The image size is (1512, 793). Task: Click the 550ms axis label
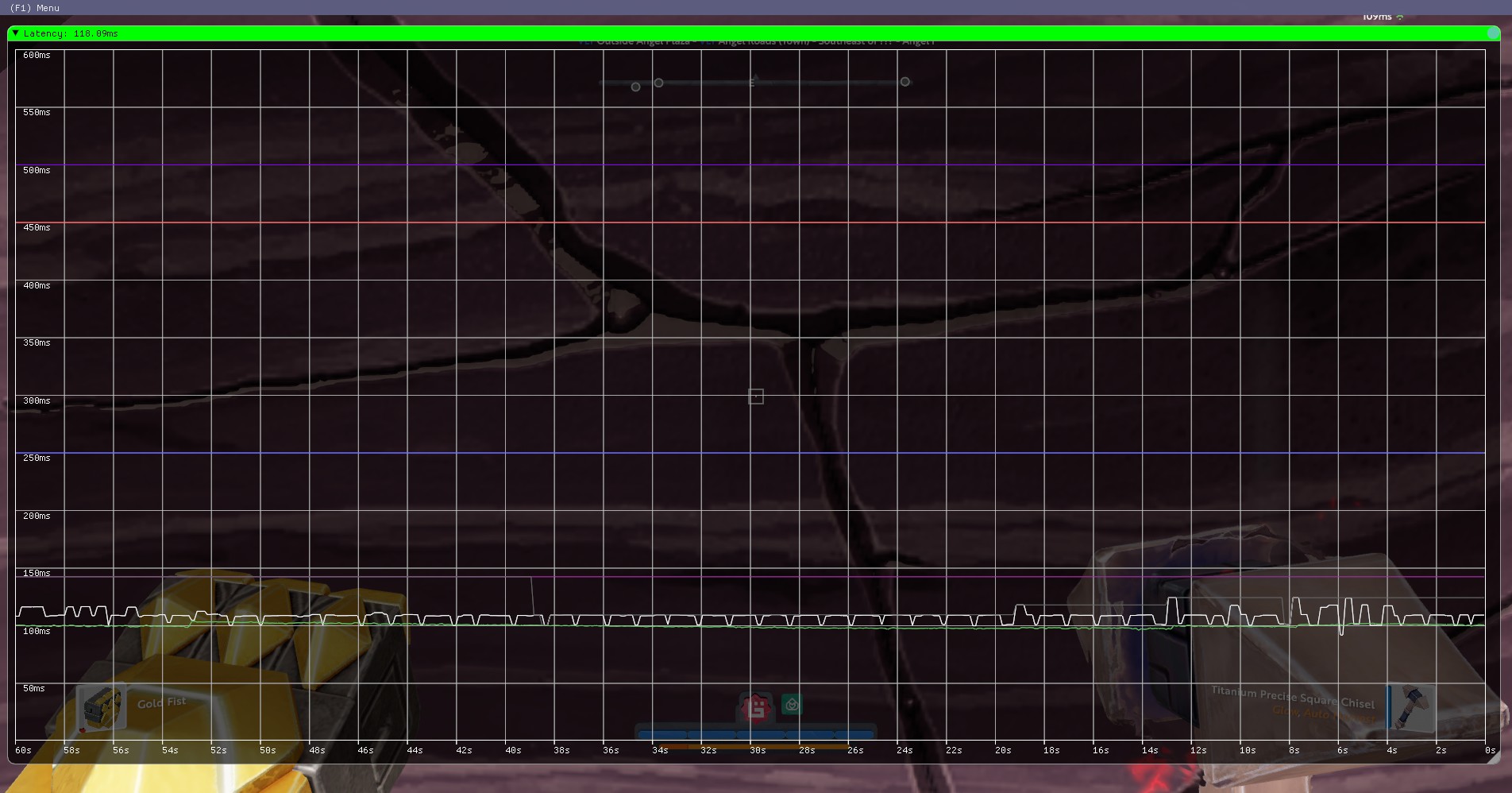37,112
